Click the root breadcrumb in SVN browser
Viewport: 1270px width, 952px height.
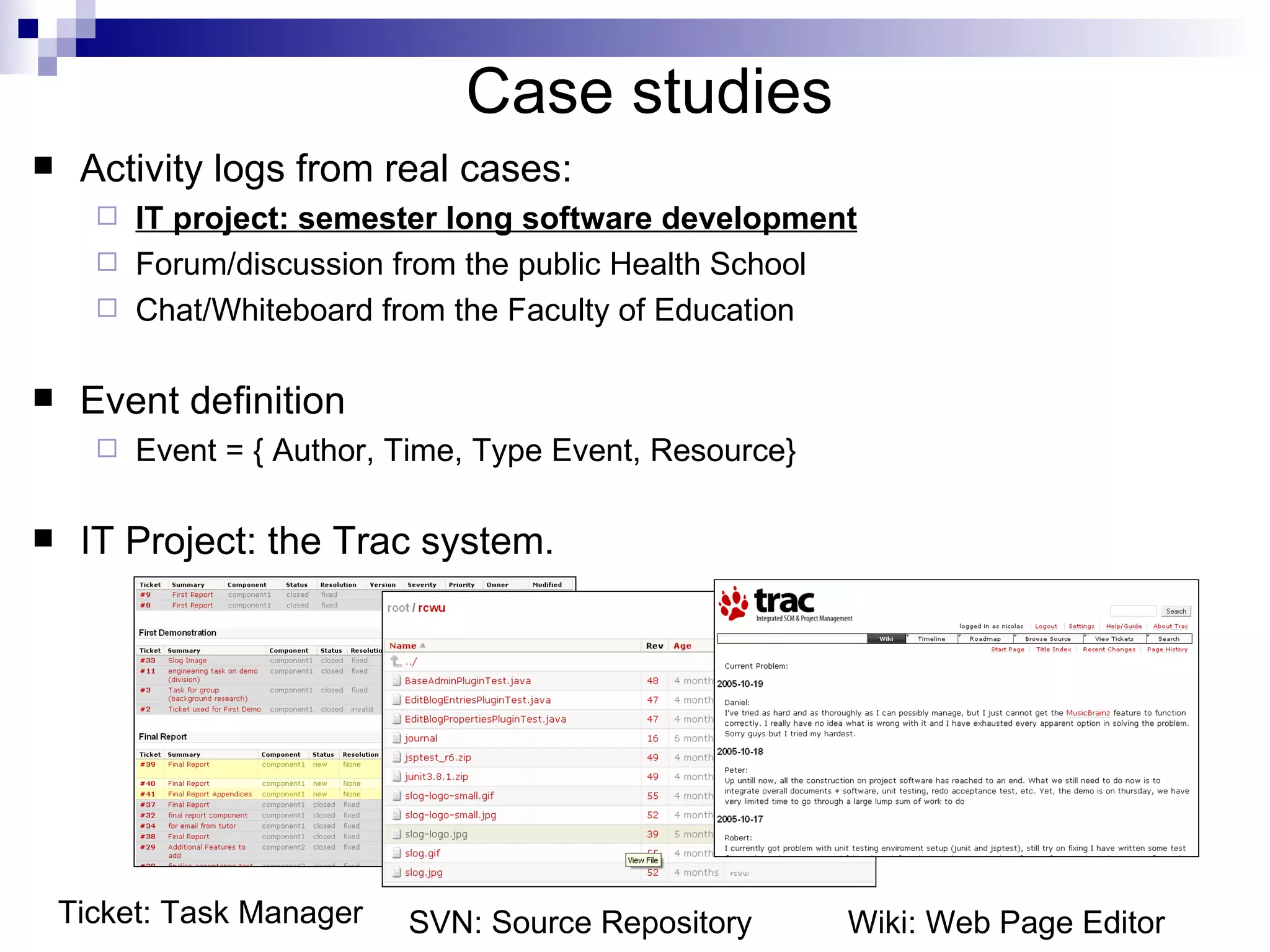click(398, 608)
